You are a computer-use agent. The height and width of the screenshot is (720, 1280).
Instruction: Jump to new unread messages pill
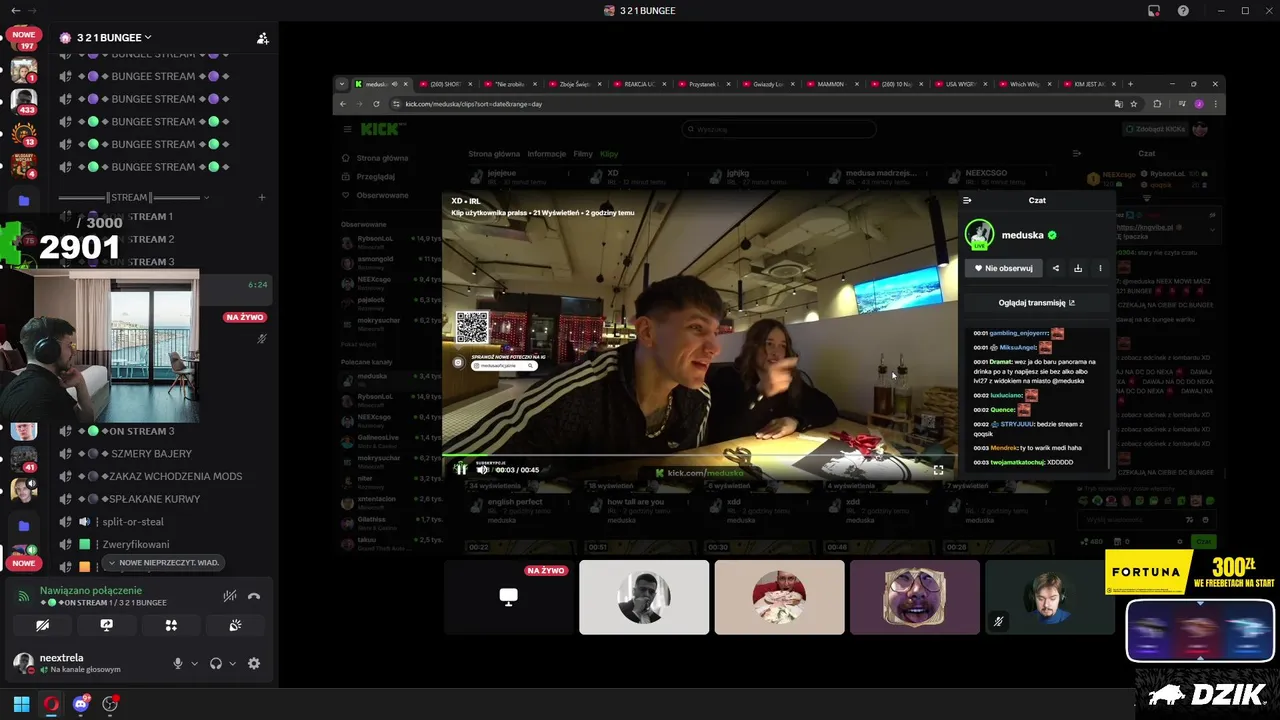(x=163, y=563)
